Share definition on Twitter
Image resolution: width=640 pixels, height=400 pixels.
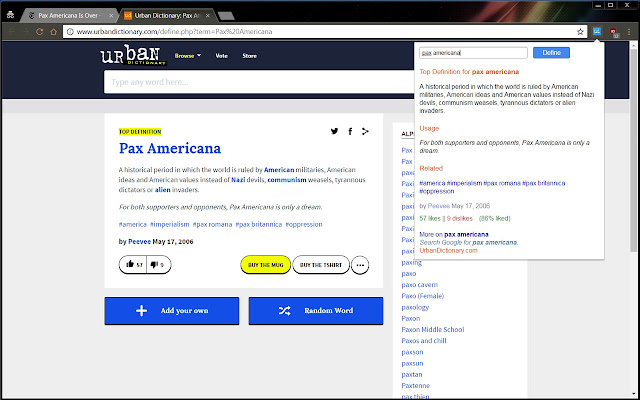click(334, 131)
